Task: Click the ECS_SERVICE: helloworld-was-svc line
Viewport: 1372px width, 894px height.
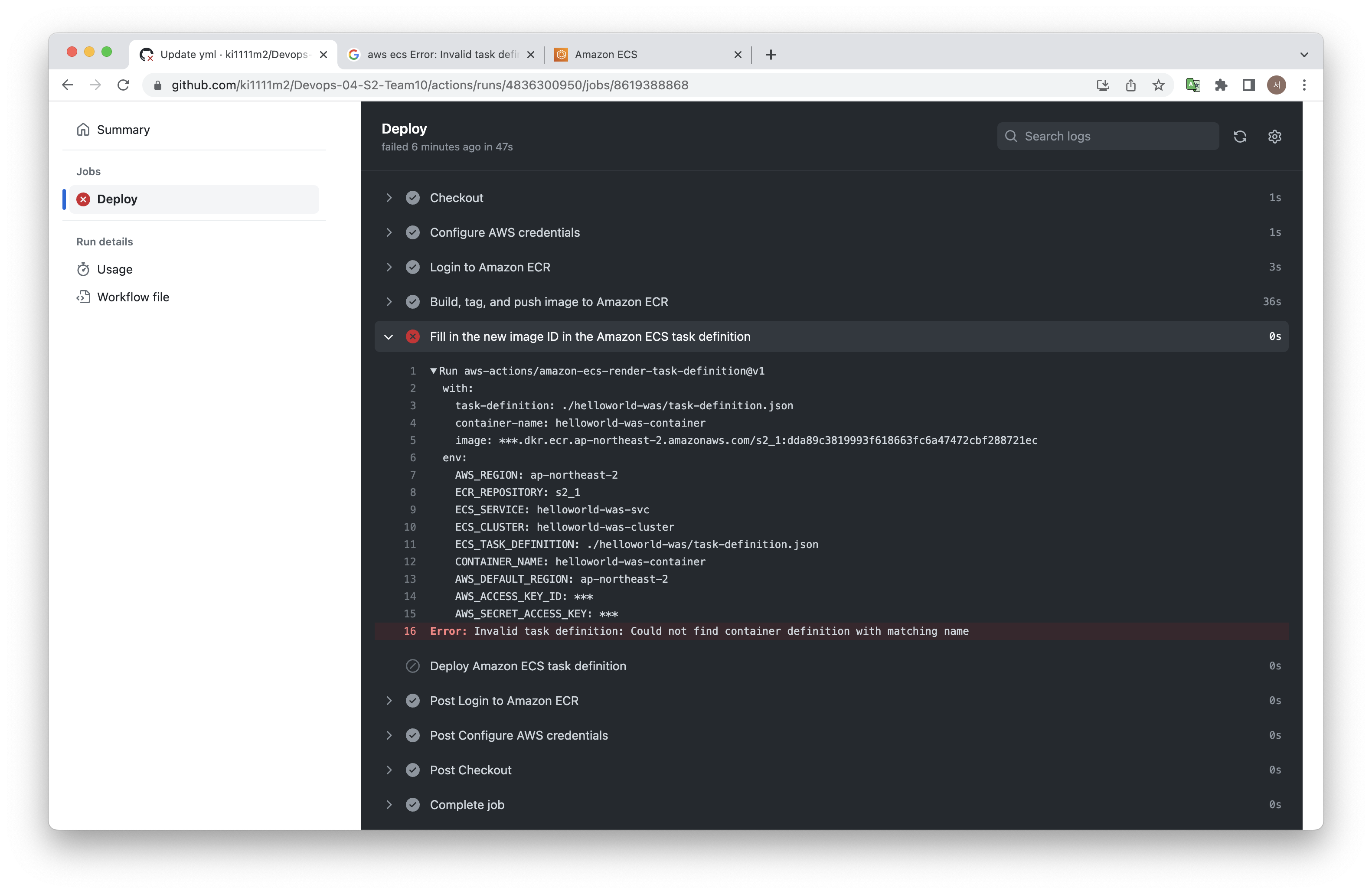Action: coord(552,509)
